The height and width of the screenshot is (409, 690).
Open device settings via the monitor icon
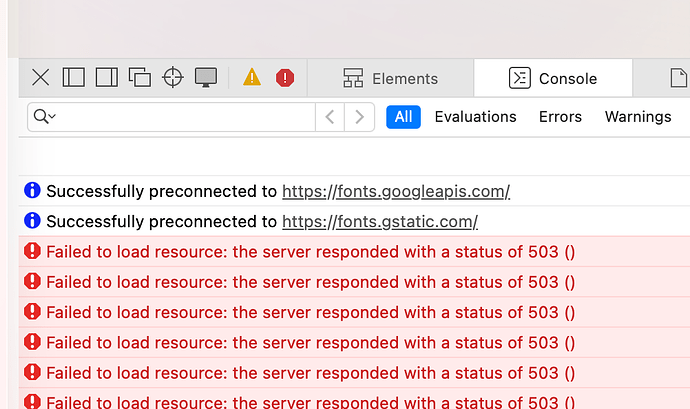(x=206, y=78)
